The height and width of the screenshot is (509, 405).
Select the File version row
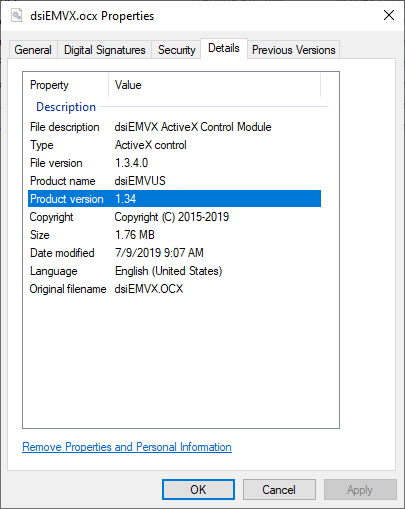pyautogui.click(x=174, y=163)
